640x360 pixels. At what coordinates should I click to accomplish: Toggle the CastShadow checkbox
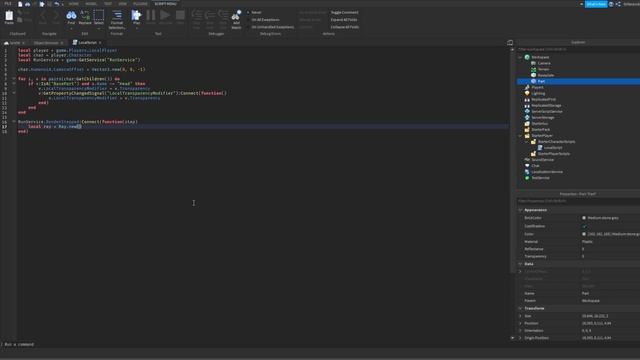click(x=584, y=226)
